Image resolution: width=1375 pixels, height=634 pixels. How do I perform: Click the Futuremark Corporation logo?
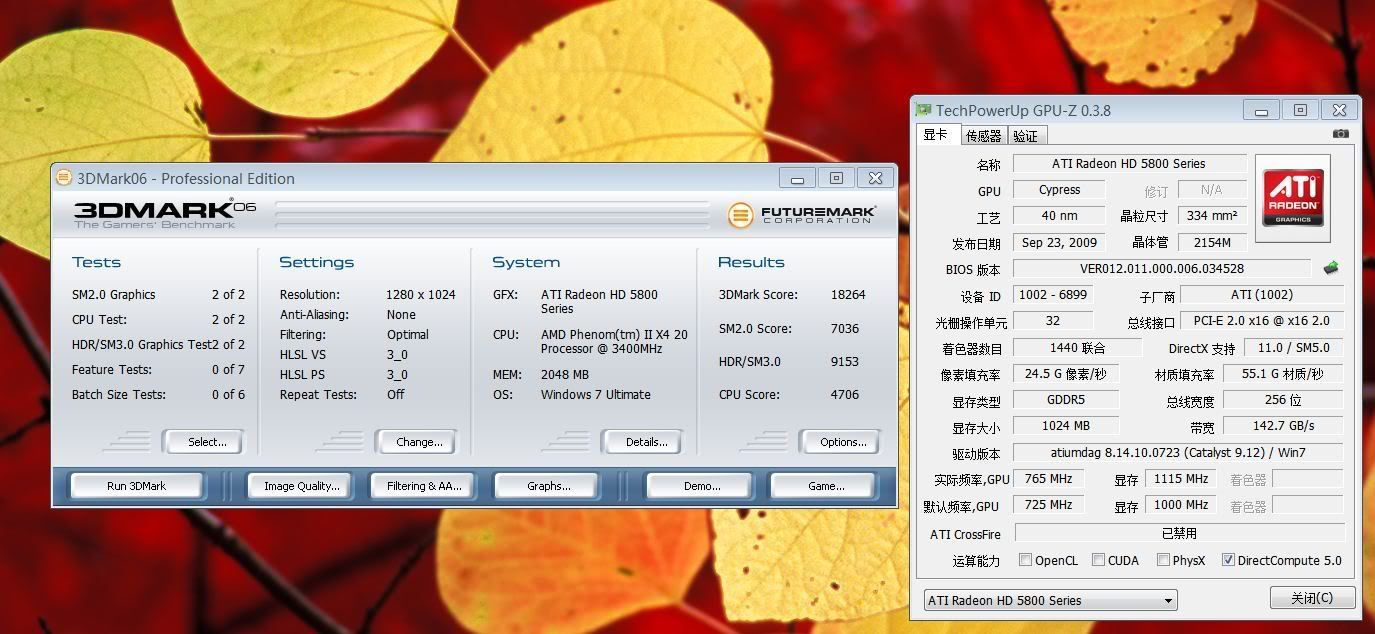point(801,214)
